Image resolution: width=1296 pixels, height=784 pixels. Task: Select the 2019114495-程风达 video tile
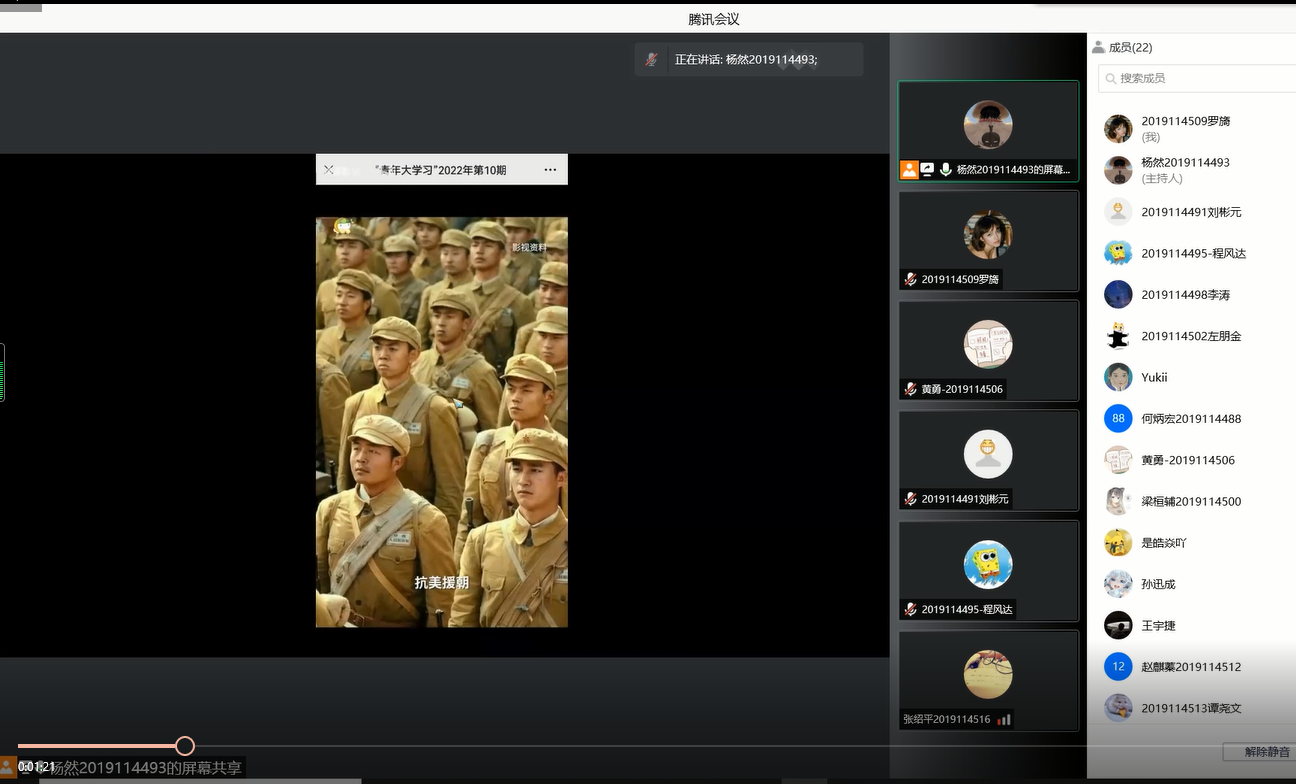click(988, 571)
